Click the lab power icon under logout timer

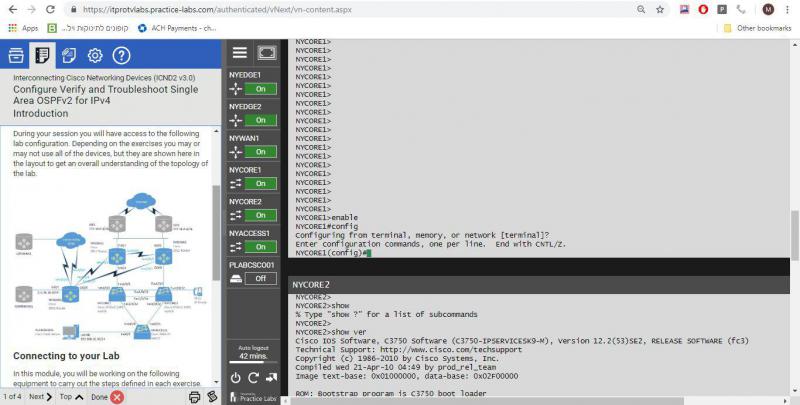tap(236, 377)
